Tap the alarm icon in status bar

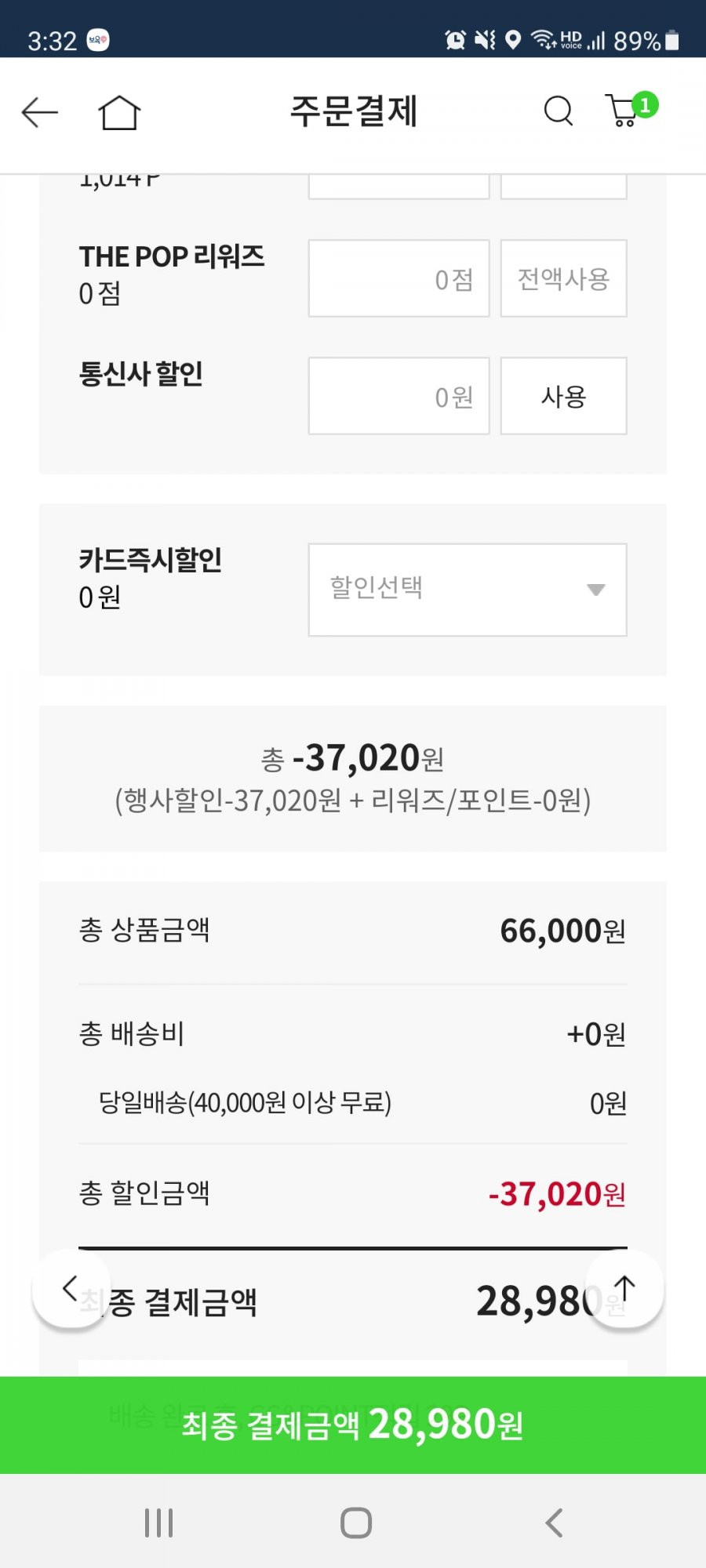point(455,40)
